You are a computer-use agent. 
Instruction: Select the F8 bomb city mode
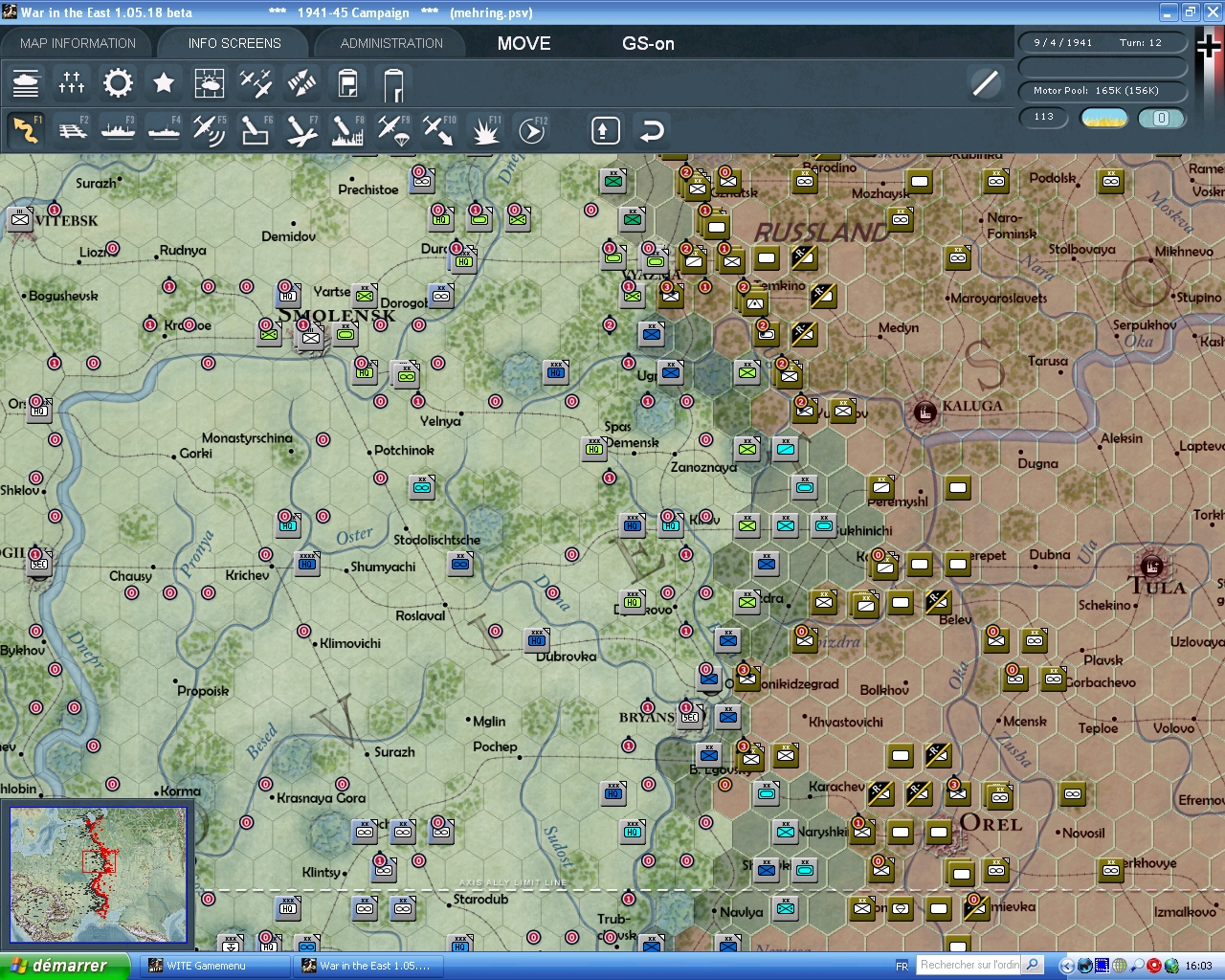347,130
